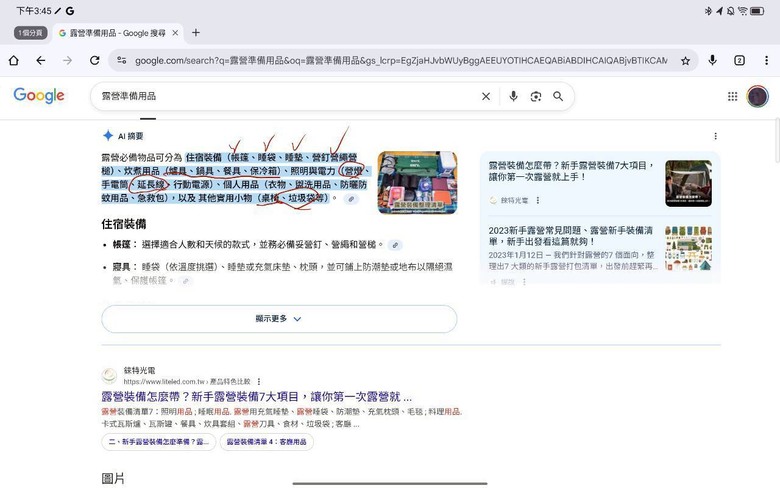Tap the Chrome home icon
Viewport: 780px width, 488px height.
14,60
